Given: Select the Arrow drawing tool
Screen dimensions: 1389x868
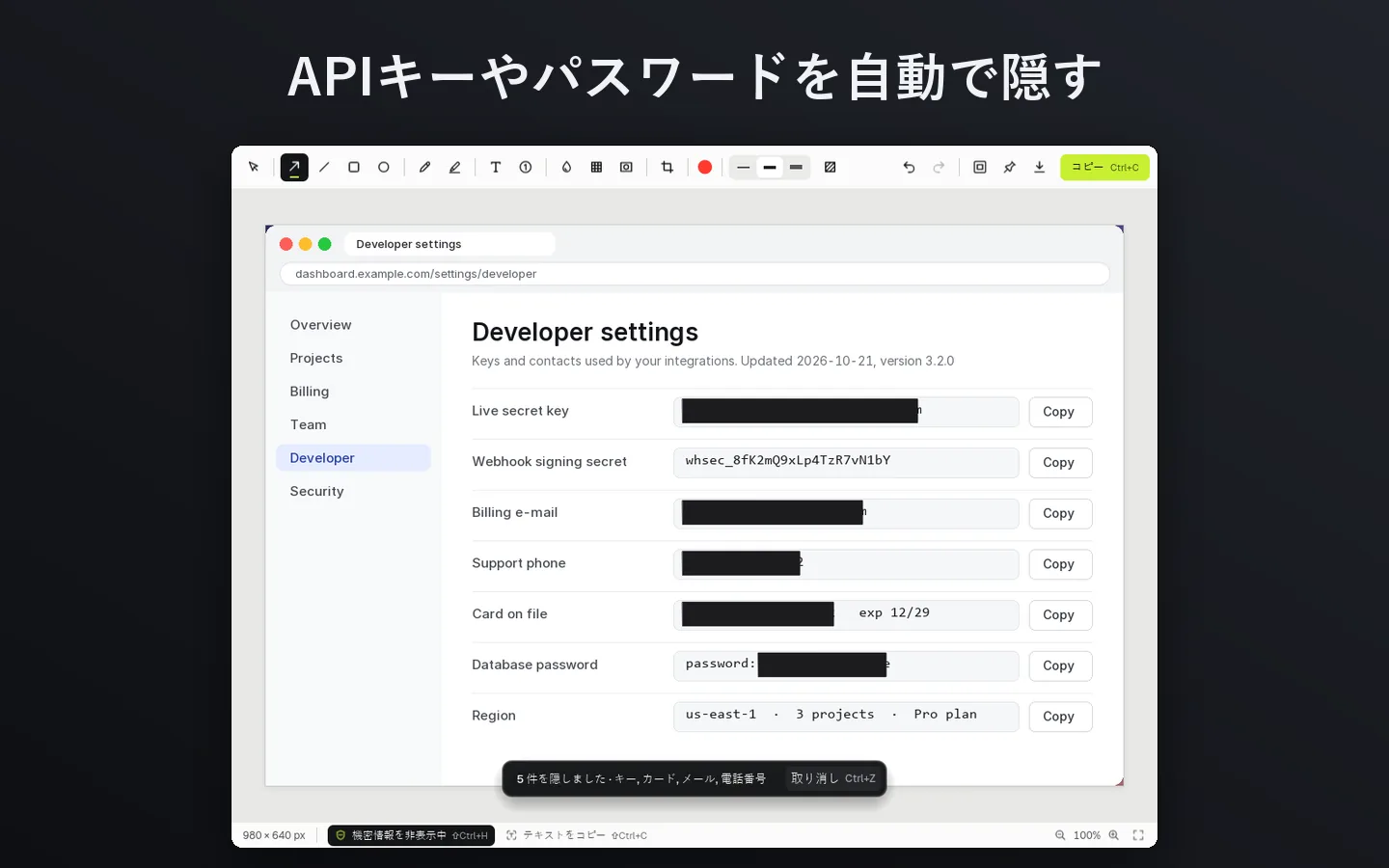Looking at the screenshot, I should tap(294, 167).
